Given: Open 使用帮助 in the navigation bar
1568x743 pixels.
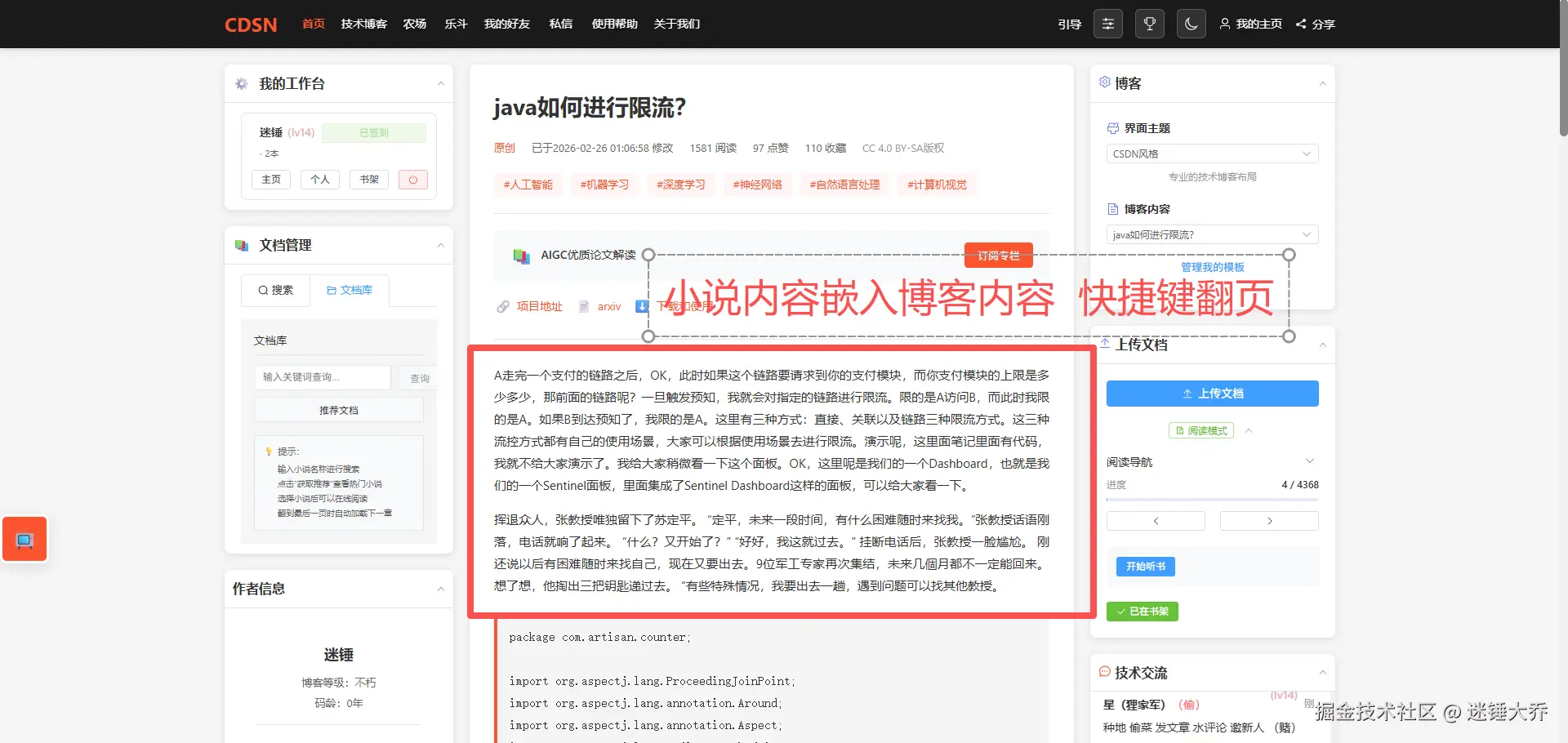Looking at the screenshot, I should (615, 24).
